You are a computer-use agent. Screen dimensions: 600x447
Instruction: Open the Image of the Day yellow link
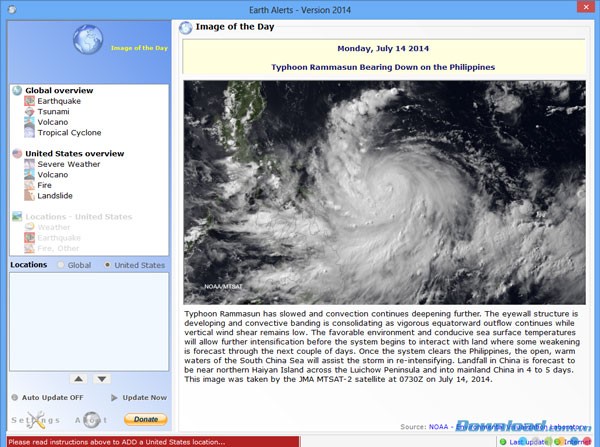[139, 48]
